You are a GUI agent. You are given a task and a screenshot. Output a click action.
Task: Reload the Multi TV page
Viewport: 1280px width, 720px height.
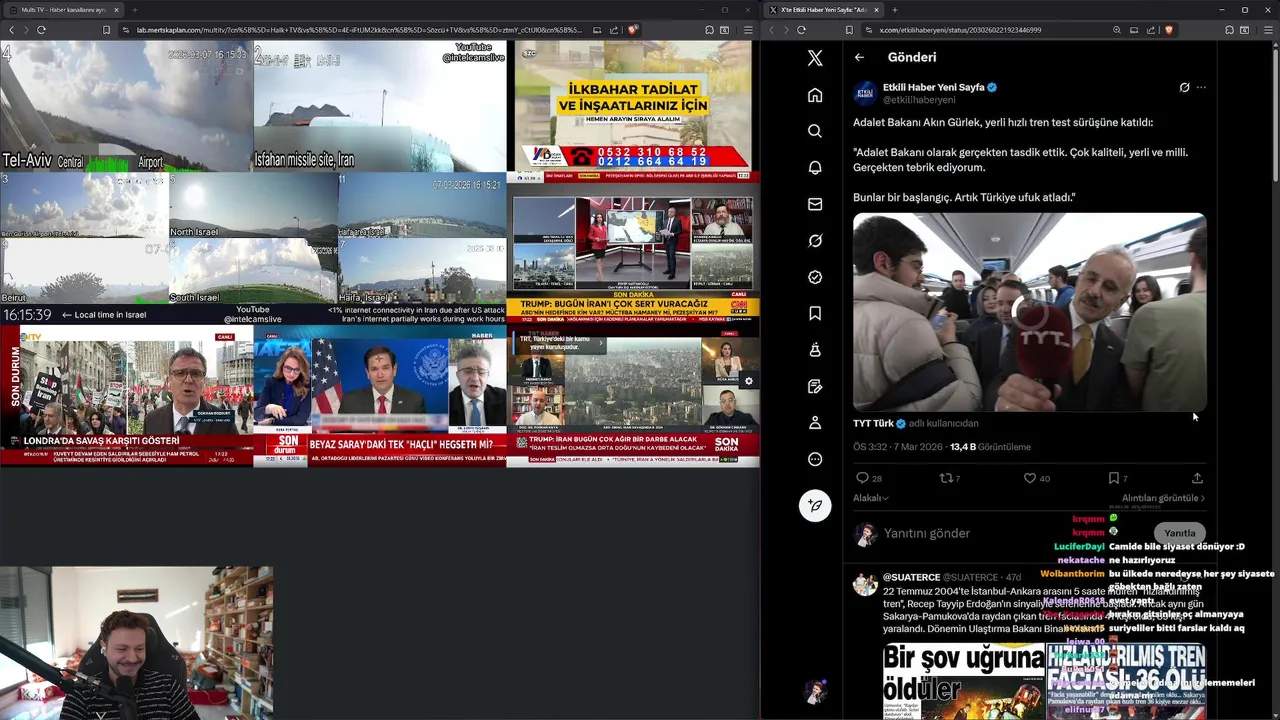pyautogui.click(x=41, y=30)
